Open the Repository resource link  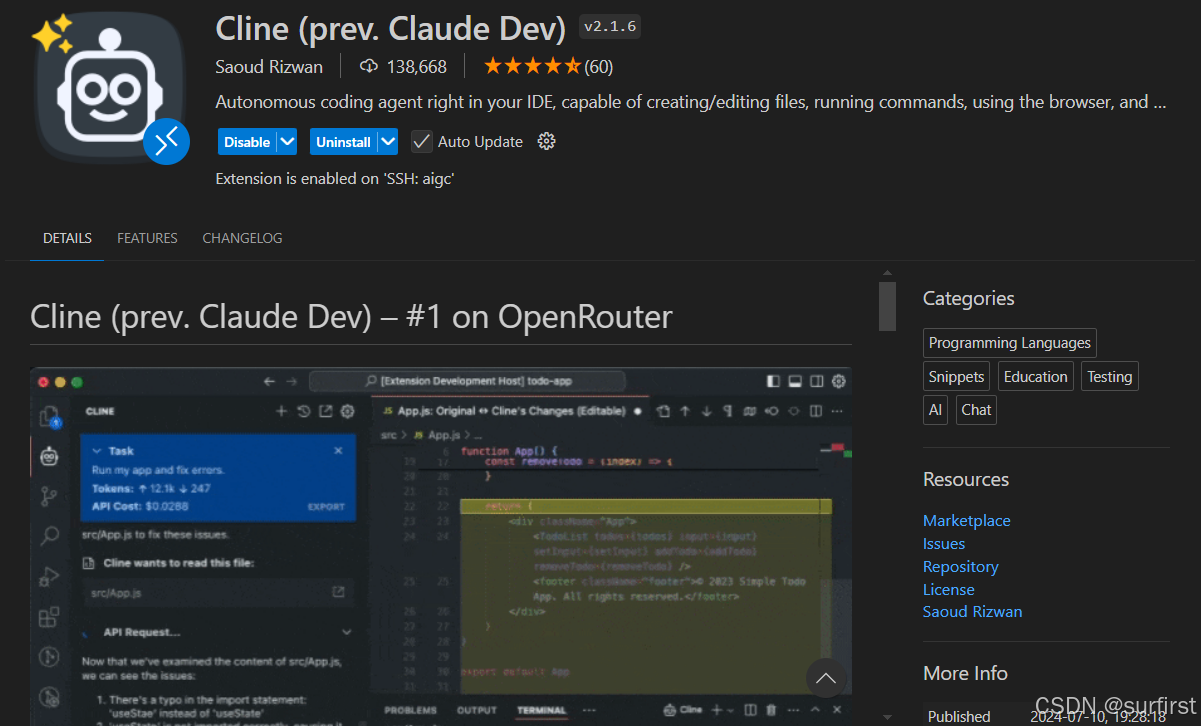[960, 566]
